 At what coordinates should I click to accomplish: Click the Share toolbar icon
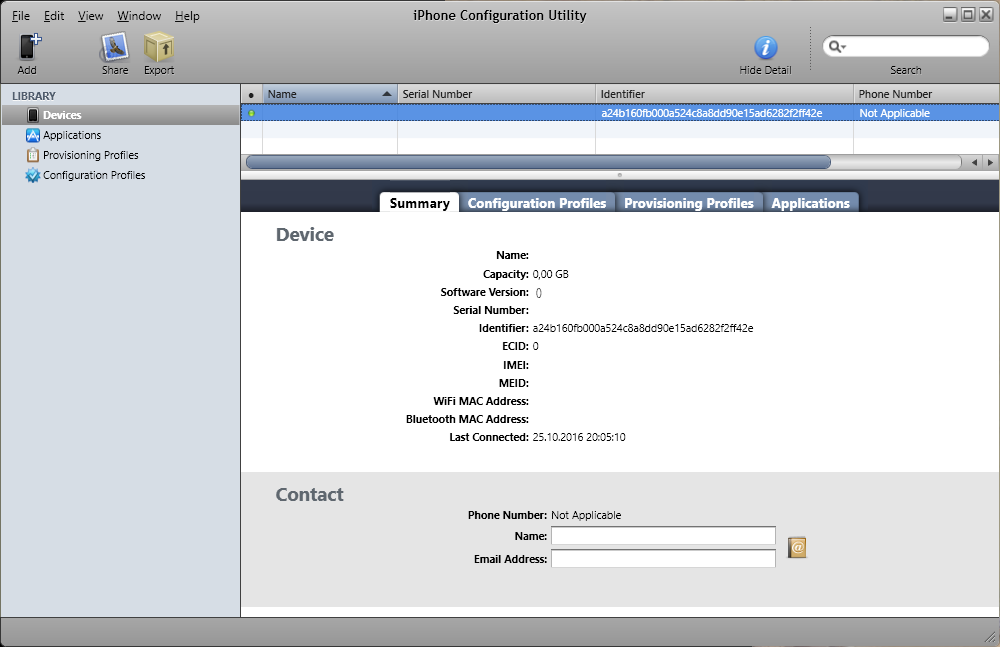coord(114,47)
